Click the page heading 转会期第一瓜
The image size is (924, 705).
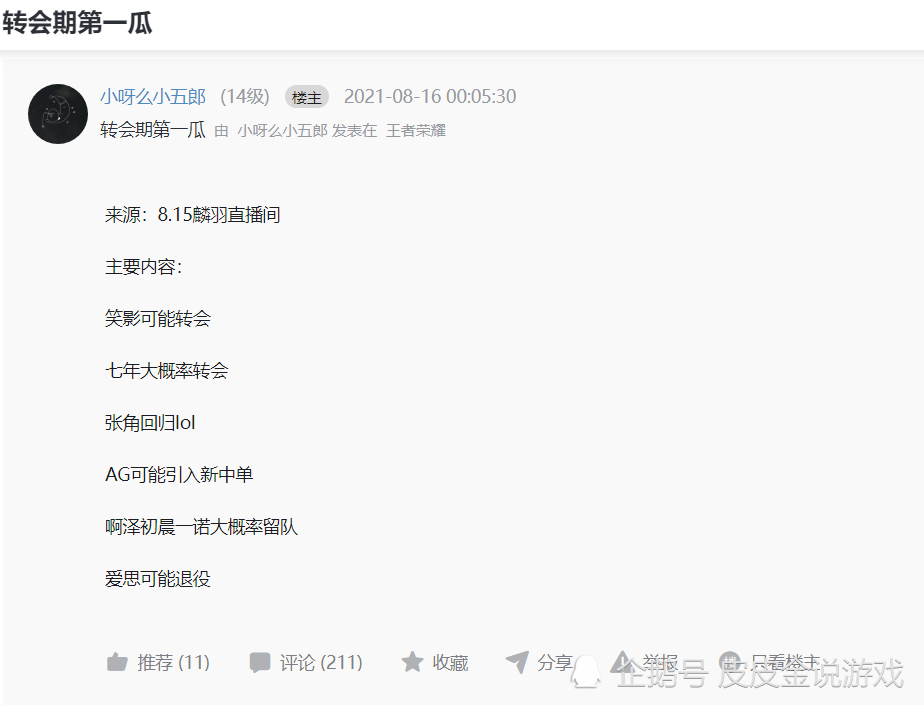[77, 23]
